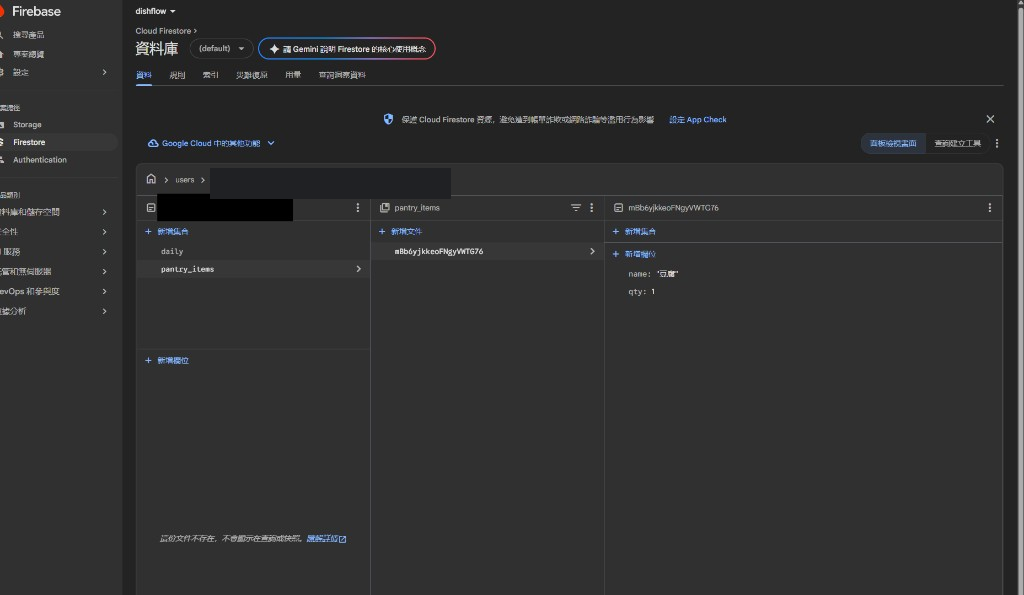Click add document in pantry_items panel
The height and width of the screenshot is (595, 1024).
(401, 231)
